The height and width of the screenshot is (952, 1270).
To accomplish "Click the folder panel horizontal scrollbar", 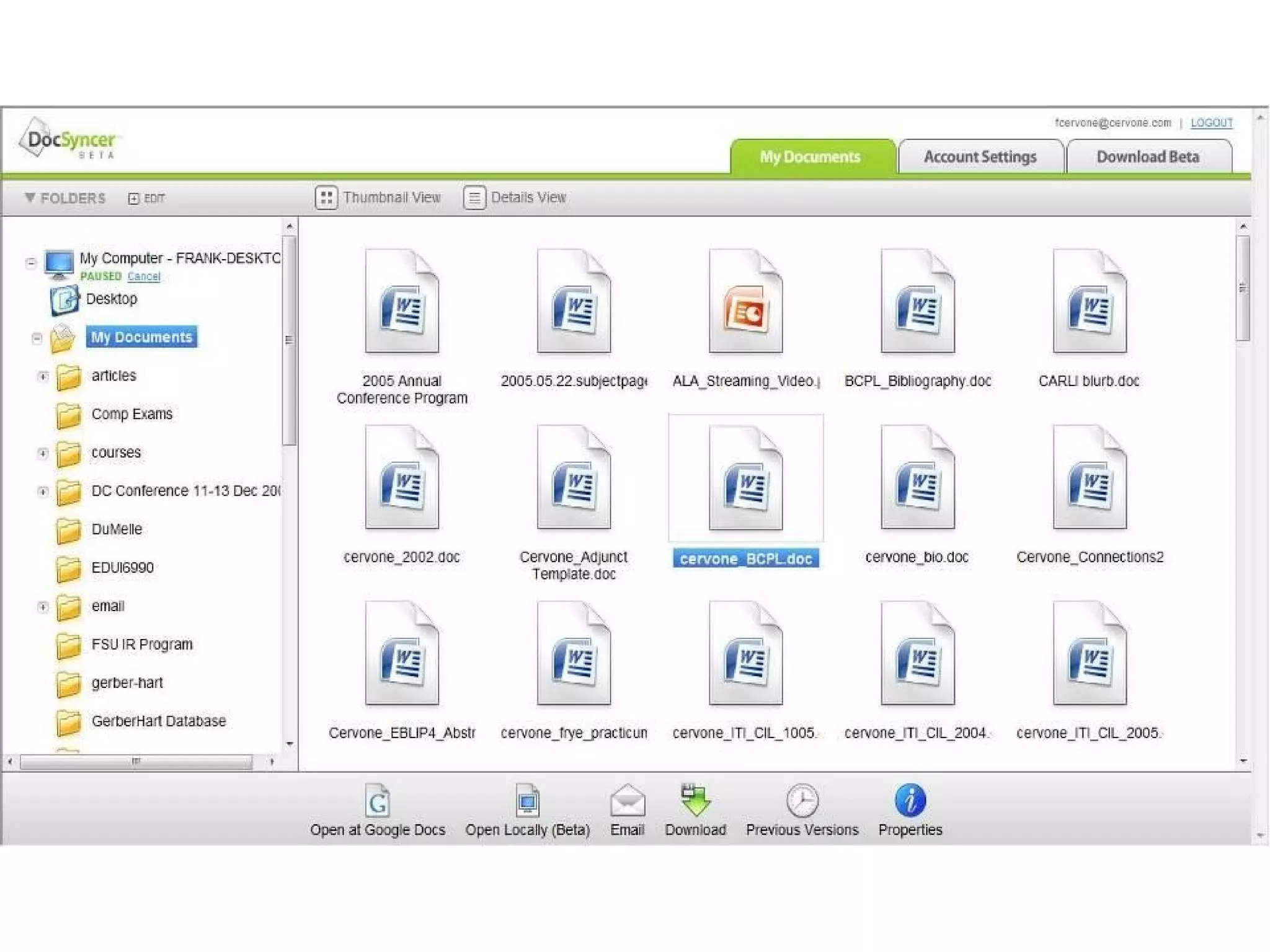I will [x=136, y=761].
